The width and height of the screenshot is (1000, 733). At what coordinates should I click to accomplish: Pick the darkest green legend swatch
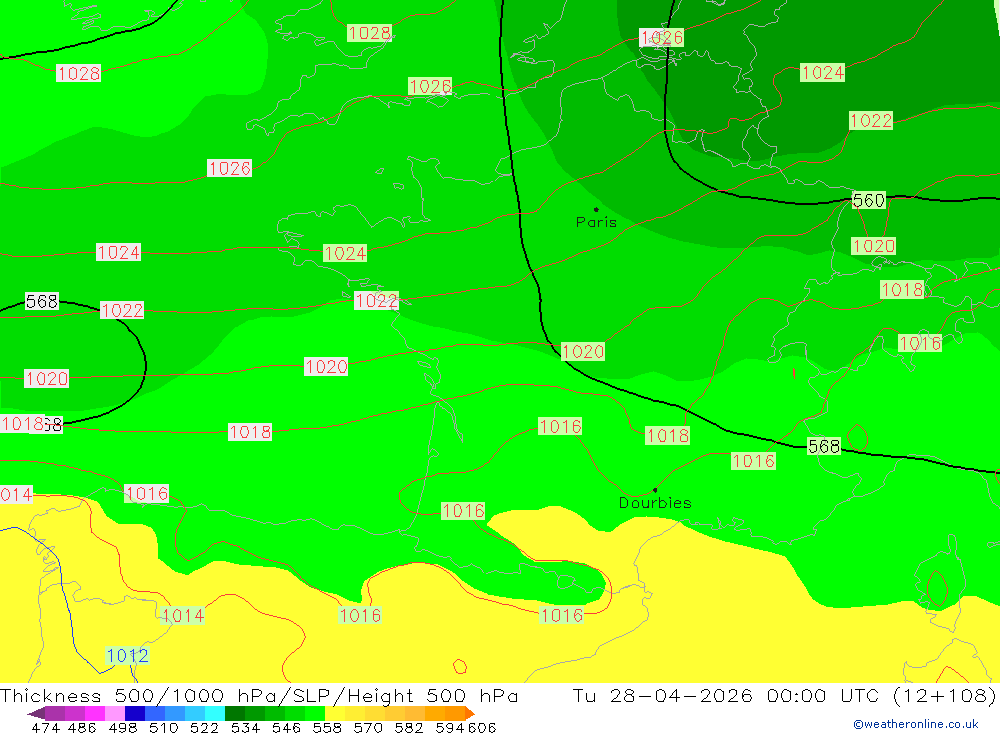click(x=235, y=713)
